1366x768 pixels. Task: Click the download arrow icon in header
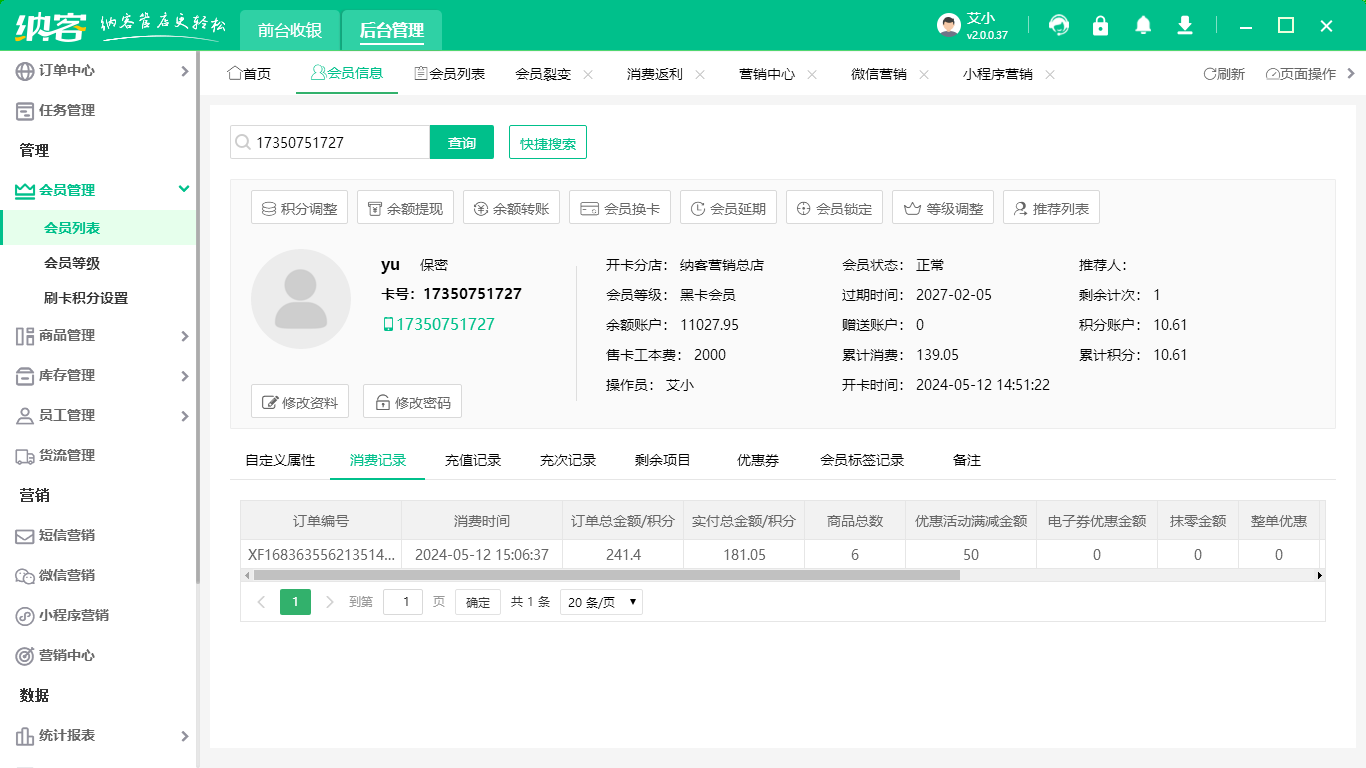(x=1185, y=26)
